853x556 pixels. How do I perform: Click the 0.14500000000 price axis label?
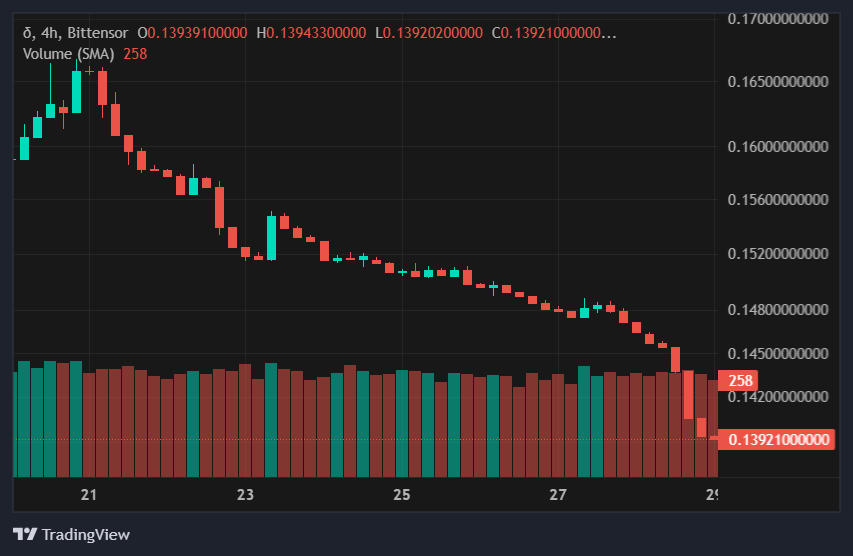778,354
